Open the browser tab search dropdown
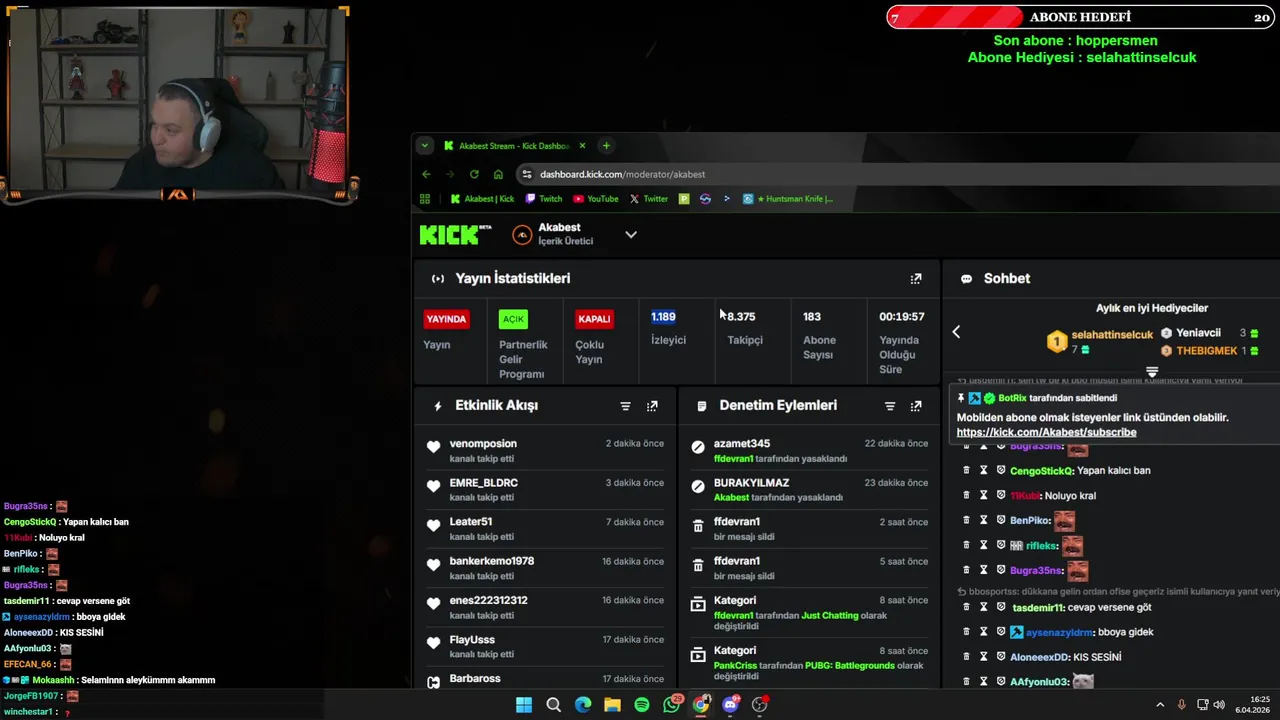 (425, 146)
